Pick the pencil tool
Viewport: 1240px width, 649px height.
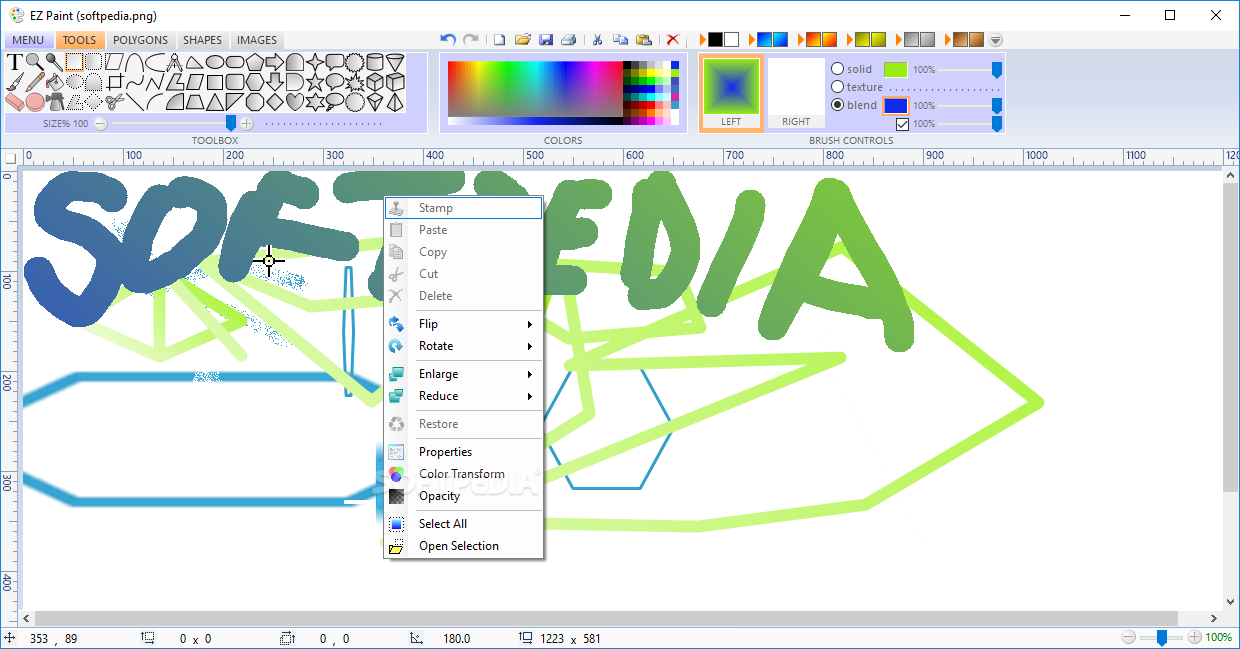[x=34, y=82]
